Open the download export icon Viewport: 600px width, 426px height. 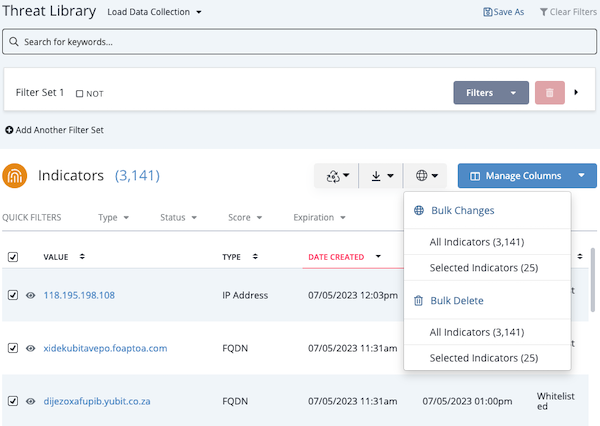coord(376,176)
